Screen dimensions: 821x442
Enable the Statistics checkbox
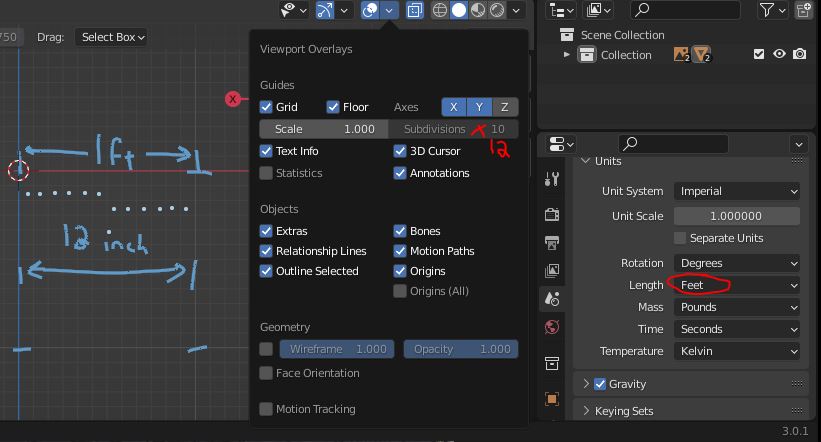coord(266,173)
